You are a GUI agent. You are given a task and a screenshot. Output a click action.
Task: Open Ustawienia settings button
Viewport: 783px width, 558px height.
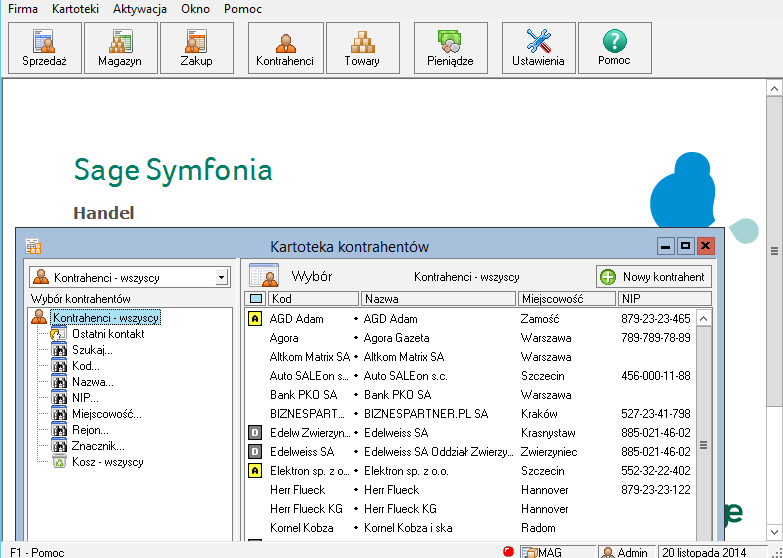pos(538,48)
